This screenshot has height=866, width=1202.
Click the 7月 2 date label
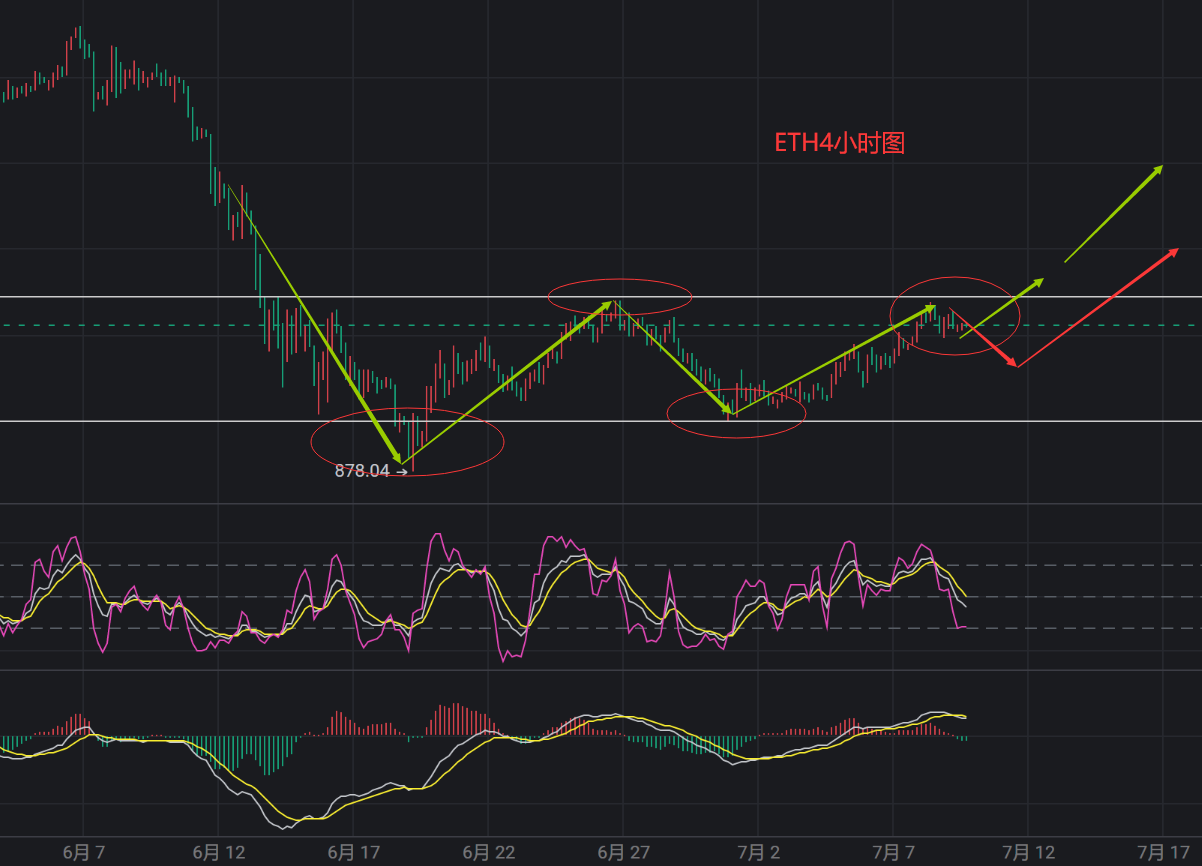point(758,852)
